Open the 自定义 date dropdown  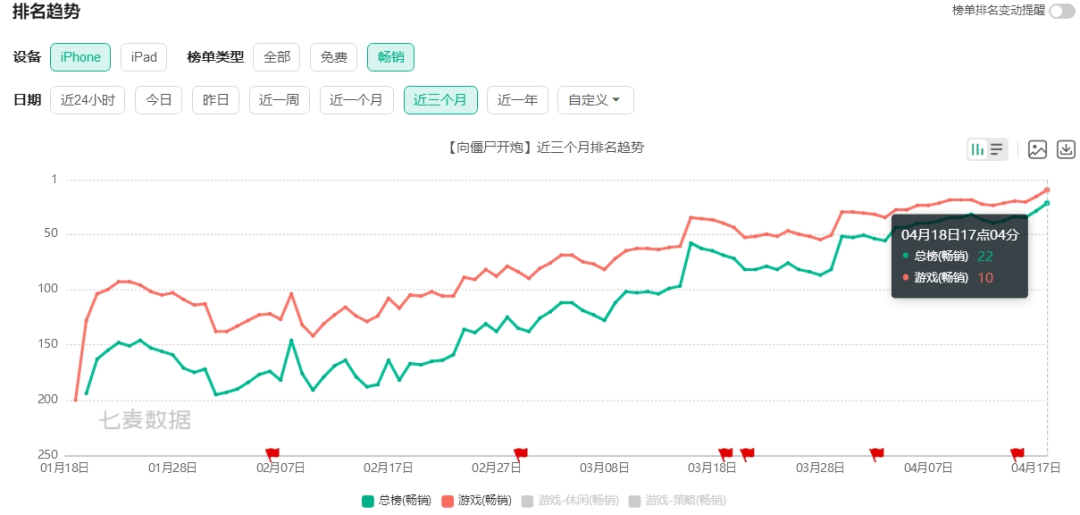pos(595,100)
